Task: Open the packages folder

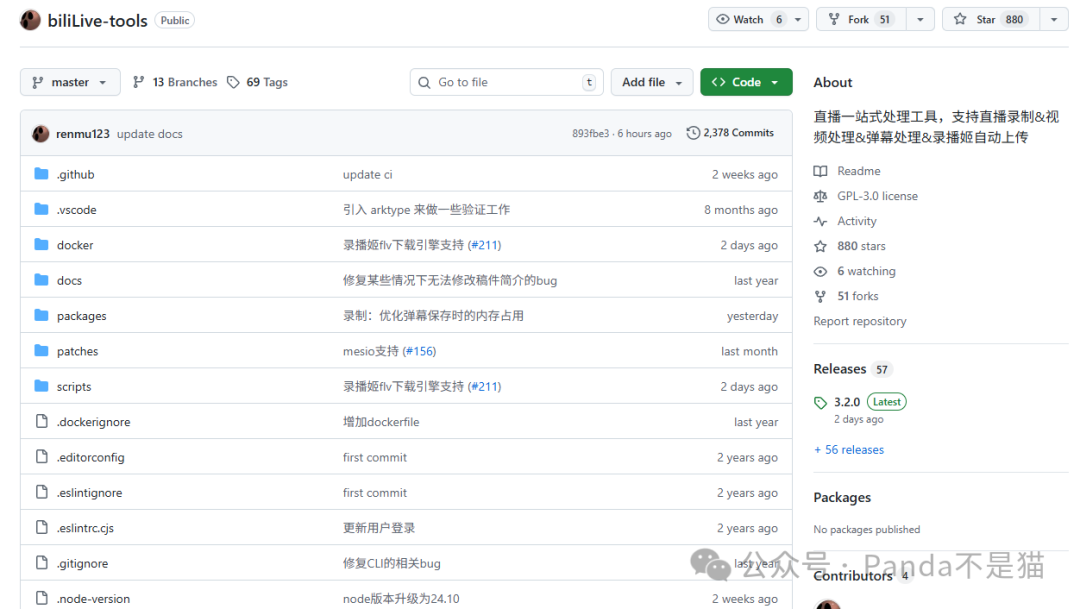Action: tap(82, 316)
